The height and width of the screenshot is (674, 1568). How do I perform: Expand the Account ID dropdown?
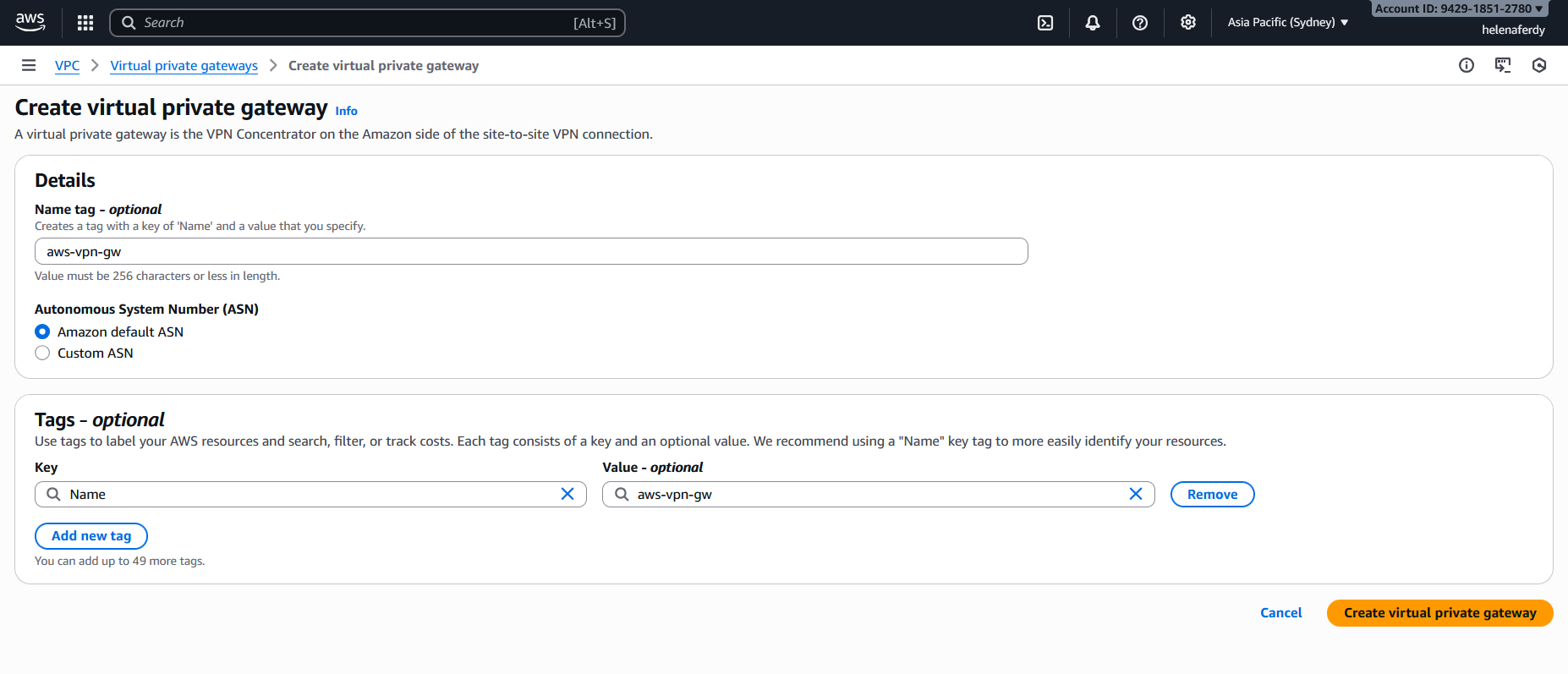coord(1458,8)
